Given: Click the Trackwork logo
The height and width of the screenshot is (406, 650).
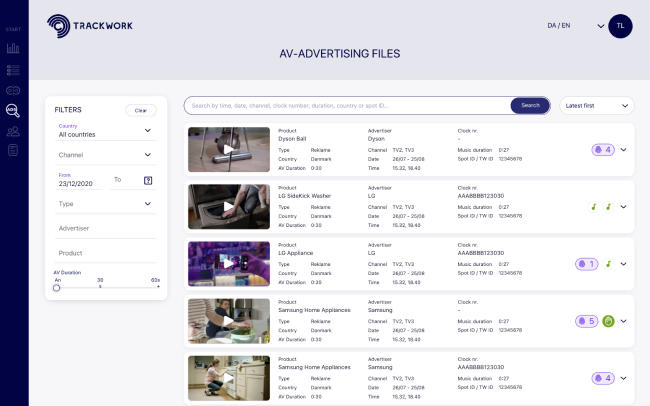Looking at the screenshot, I should point(90,26).
